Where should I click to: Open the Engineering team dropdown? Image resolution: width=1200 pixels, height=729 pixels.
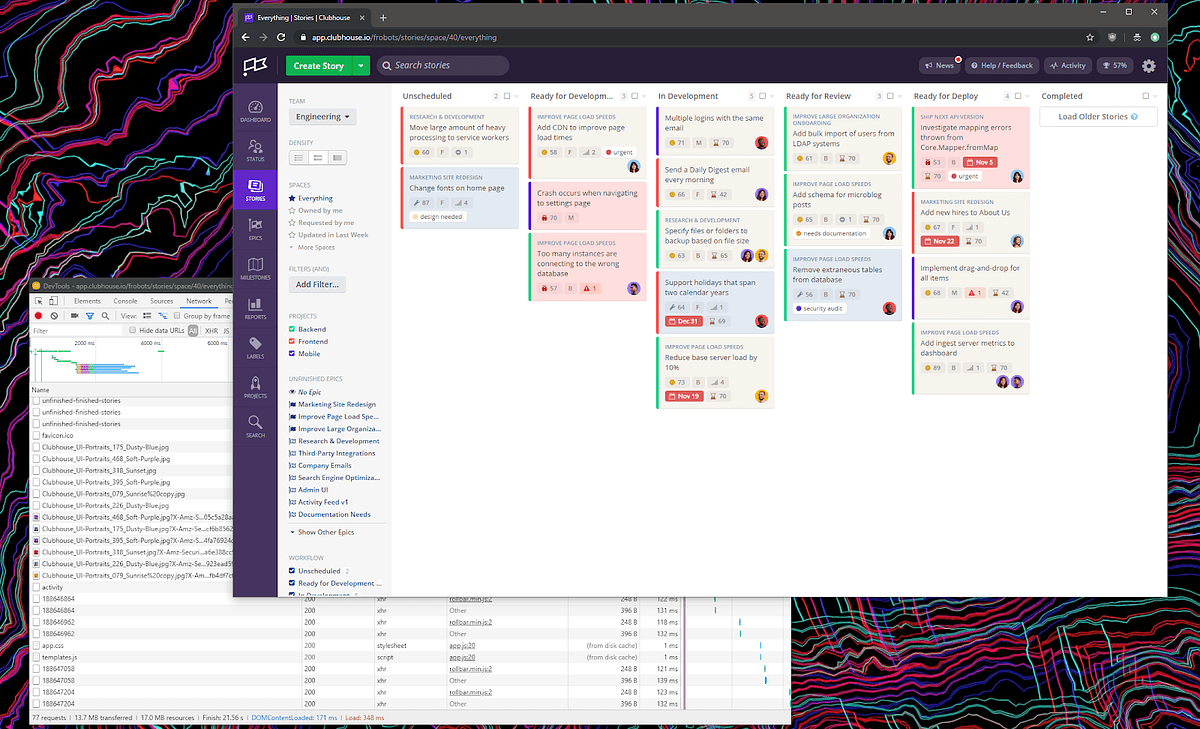coord(321,116)
